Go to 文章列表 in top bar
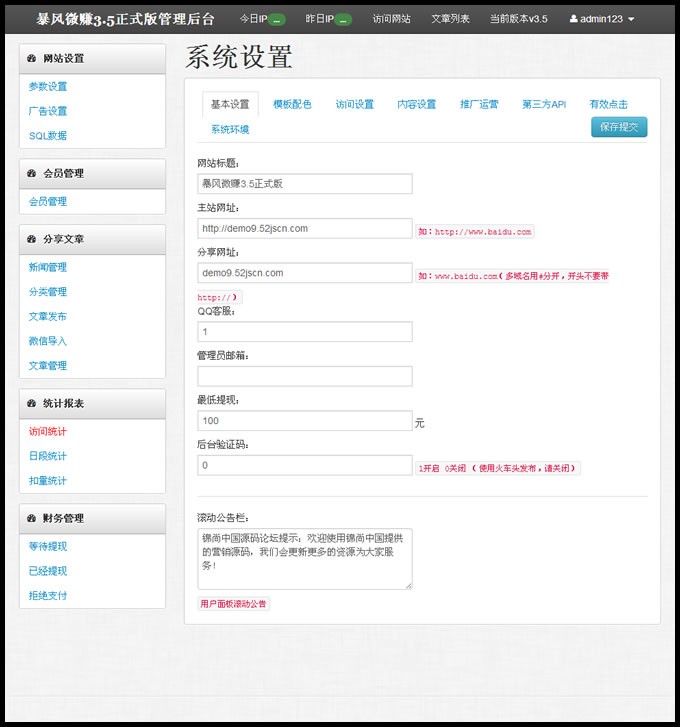 click(x=450, y=19)
